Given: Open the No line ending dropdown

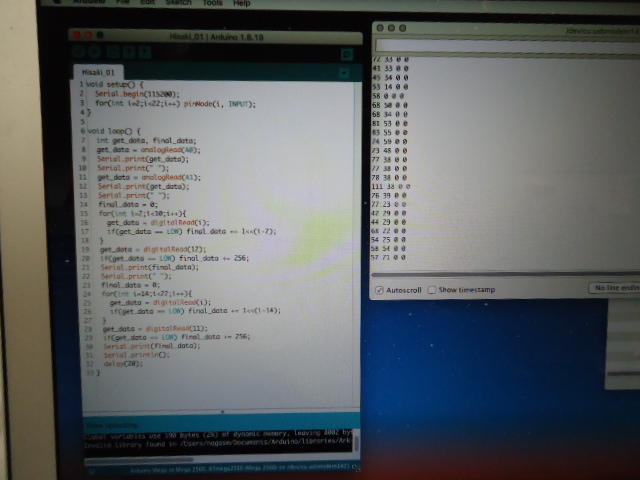Looking at the screenshot, I should coord(615,288).
